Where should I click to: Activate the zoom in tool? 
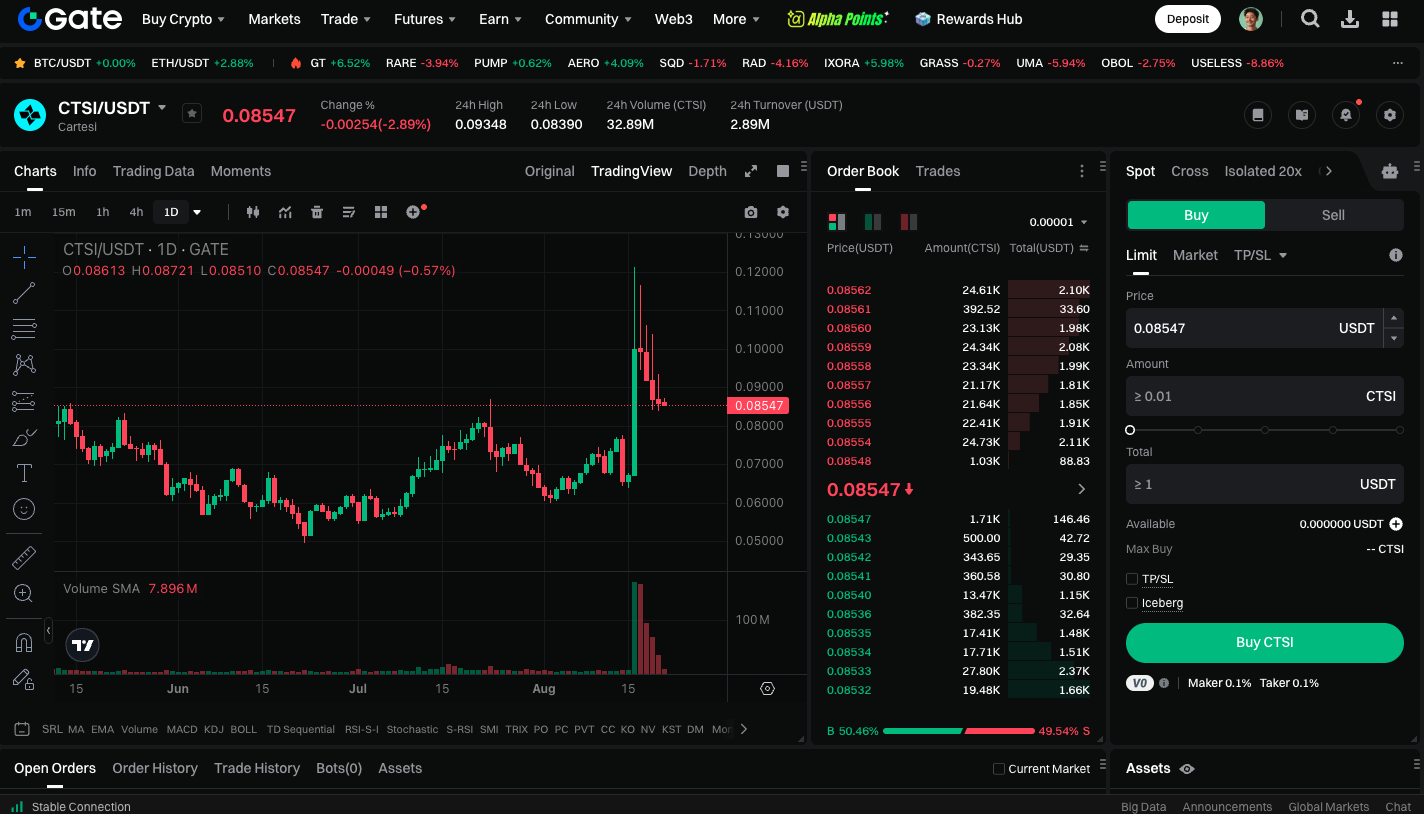(24, 594)
